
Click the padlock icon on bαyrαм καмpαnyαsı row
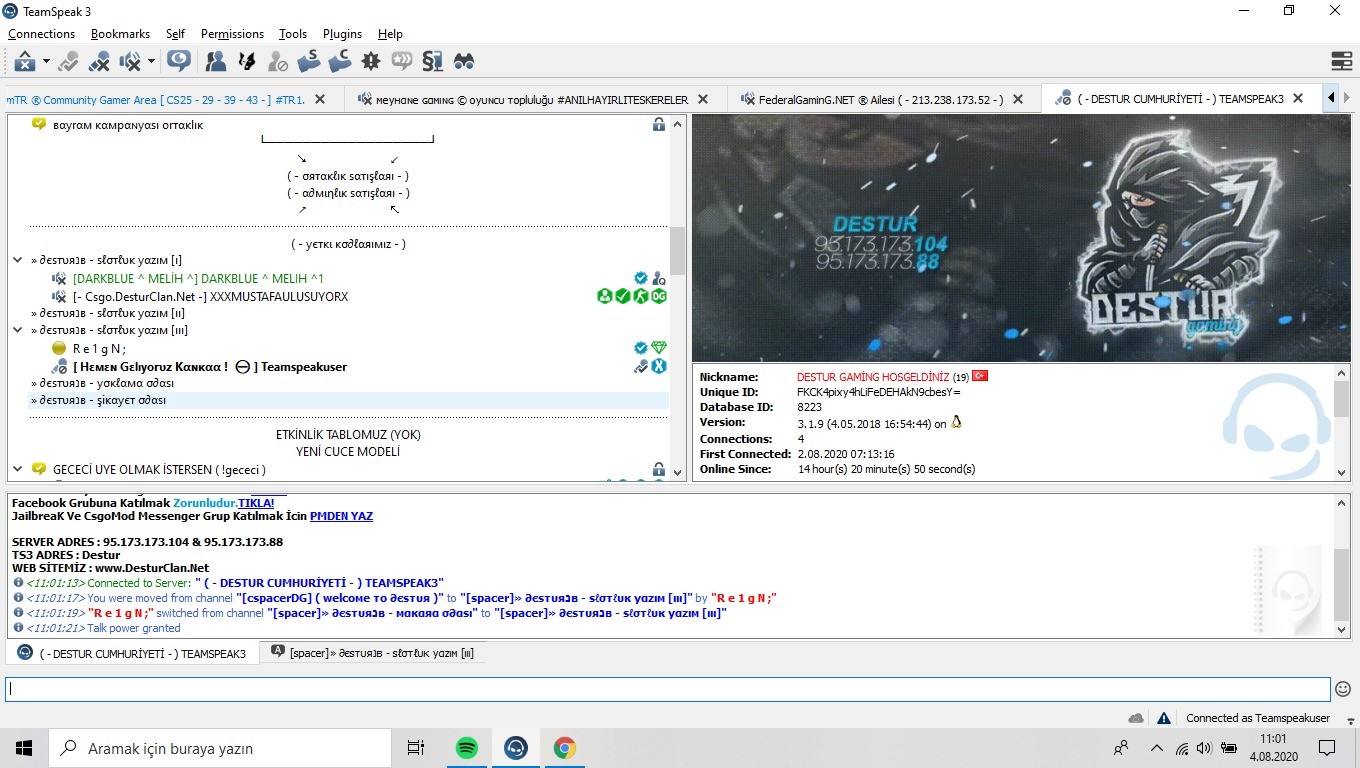tap(659, 125)
